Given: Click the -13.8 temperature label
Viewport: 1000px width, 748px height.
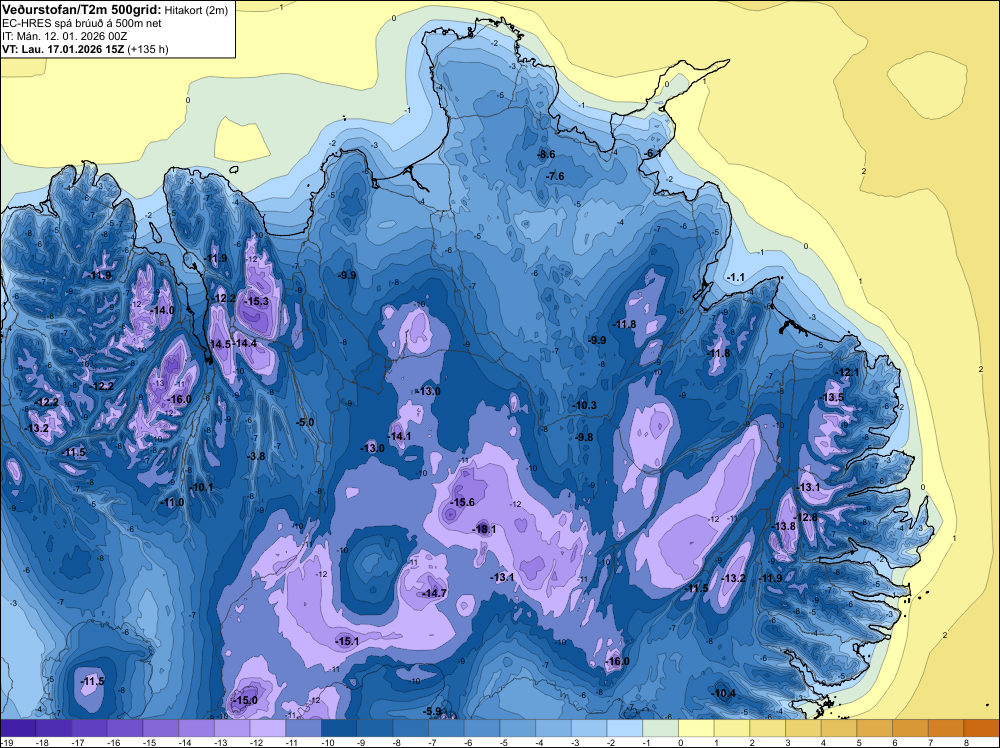Looking at the screenshot, I should pyautogui.click(x=784, y=526).
